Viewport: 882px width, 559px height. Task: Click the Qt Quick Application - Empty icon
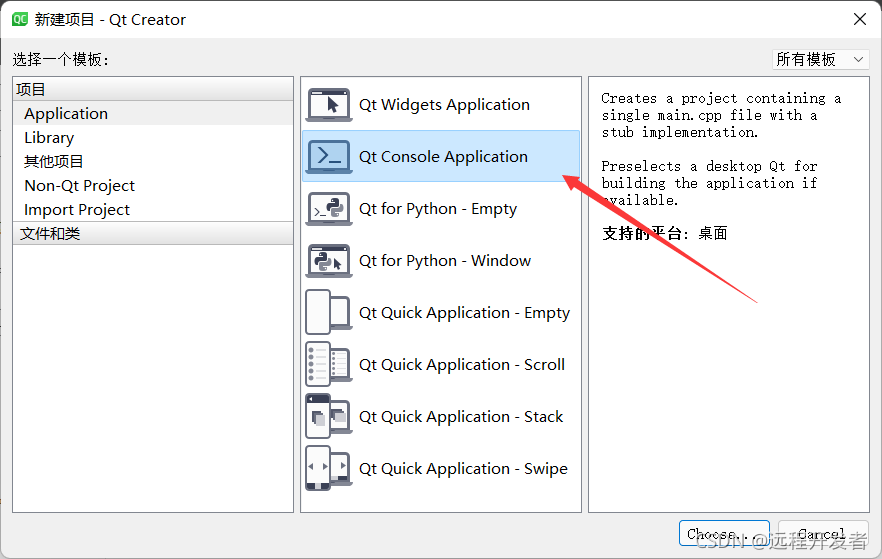tap(329, 313)
